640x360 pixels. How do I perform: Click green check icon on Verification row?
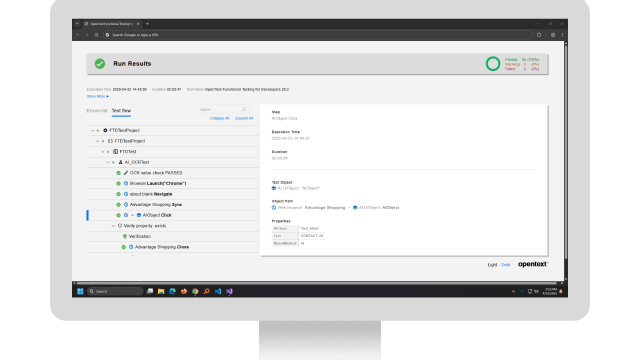(x=125, y=236)
